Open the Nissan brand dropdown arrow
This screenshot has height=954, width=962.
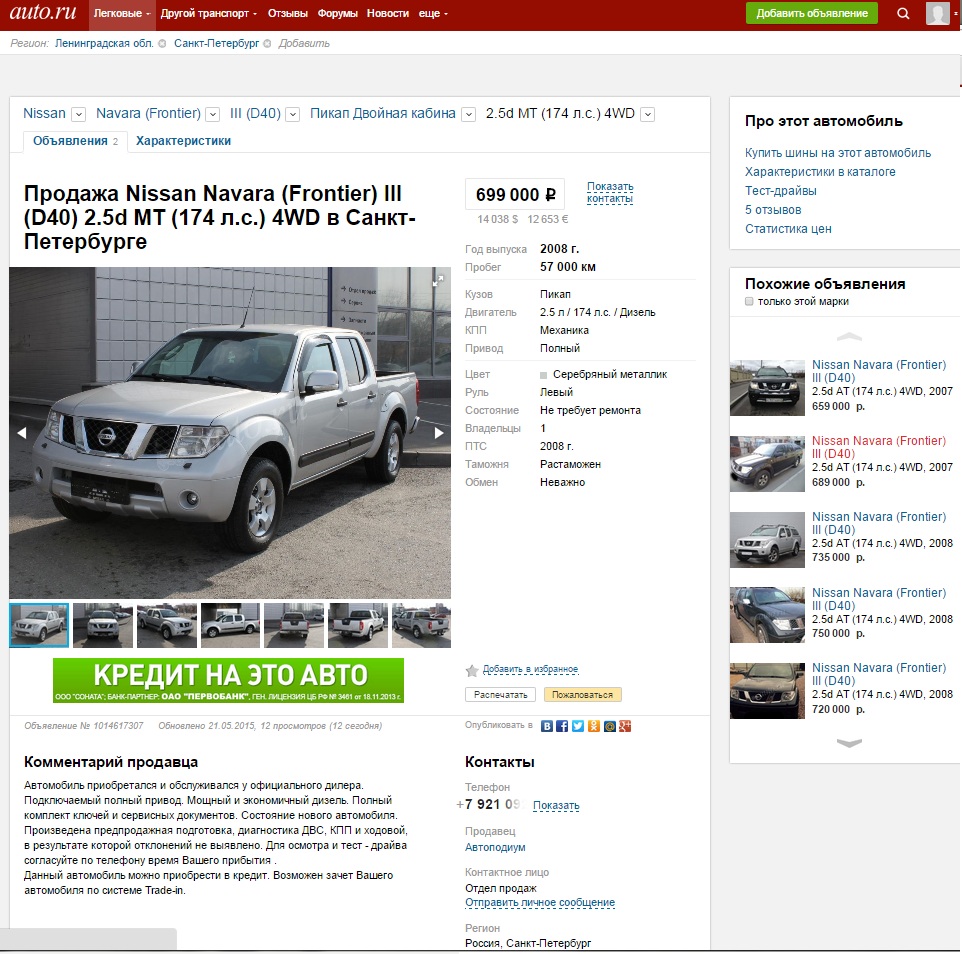pos(79,115)
